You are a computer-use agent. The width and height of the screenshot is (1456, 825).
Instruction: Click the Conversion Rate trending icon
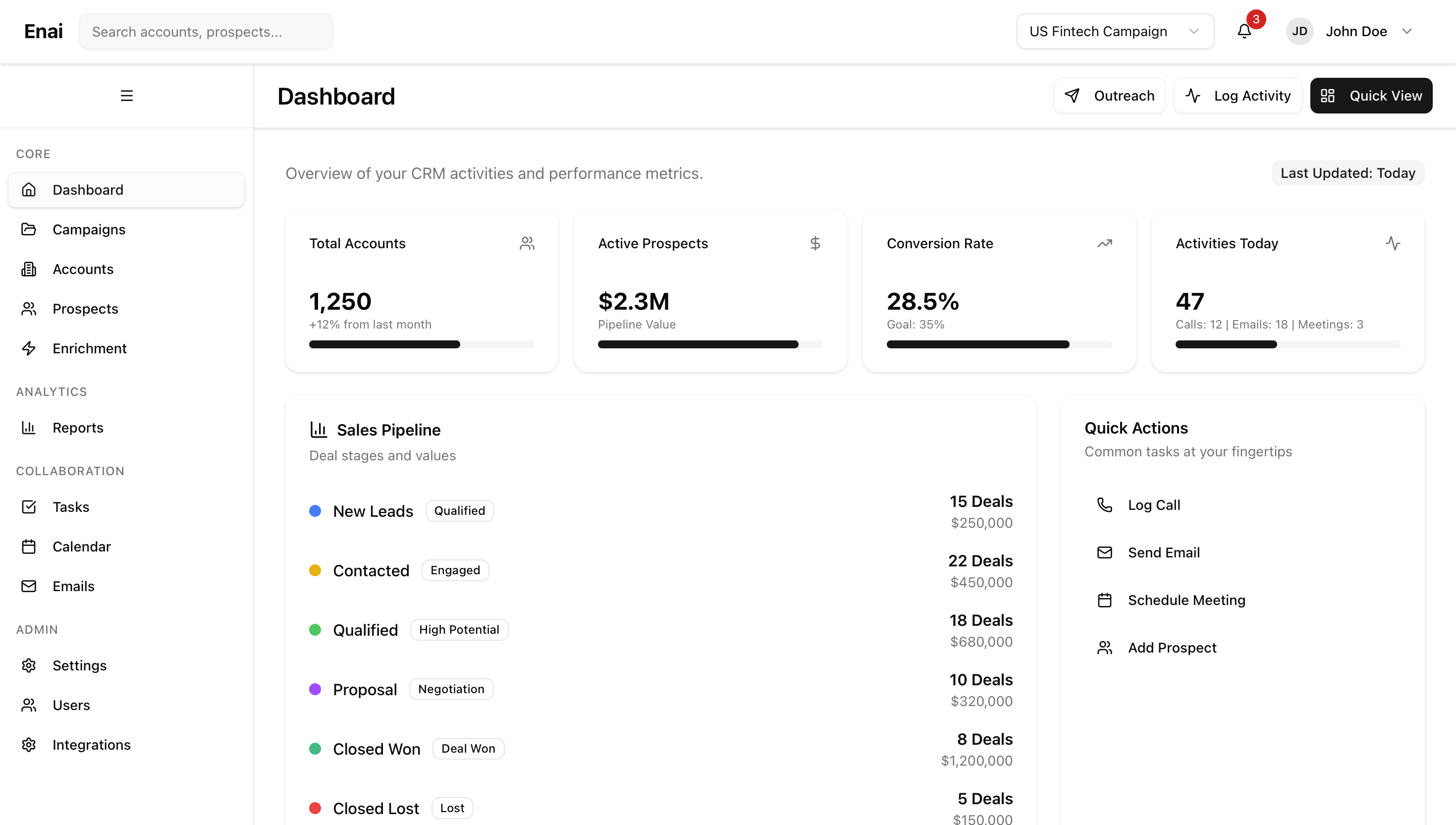[1104, 244]
